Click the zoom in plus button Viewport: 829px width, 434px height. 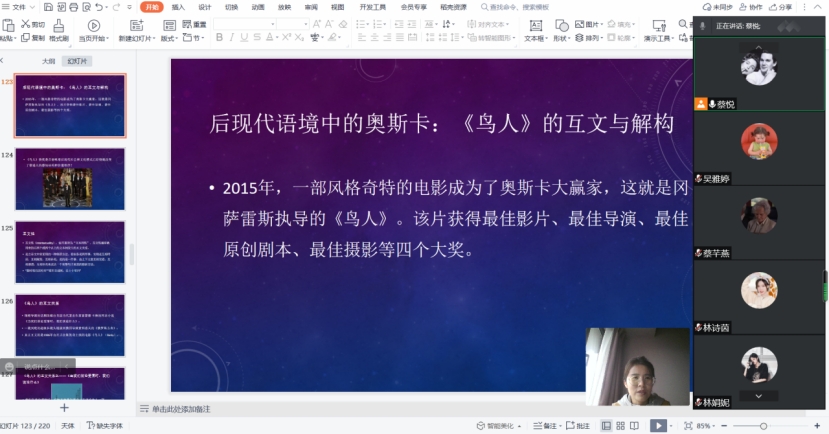pyautogui.click(x=817, y=426)
